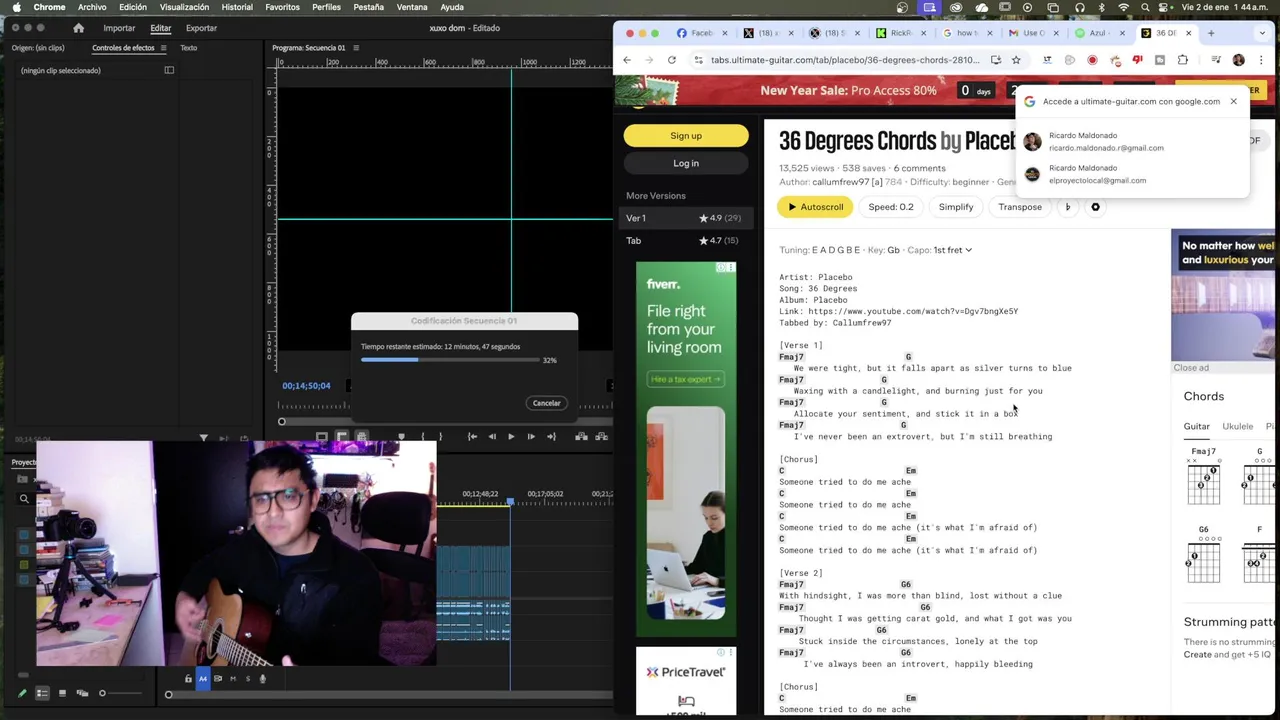Select the Guitar chords tab
The height and width of the screenshot is (720, 1280).
1197,427
